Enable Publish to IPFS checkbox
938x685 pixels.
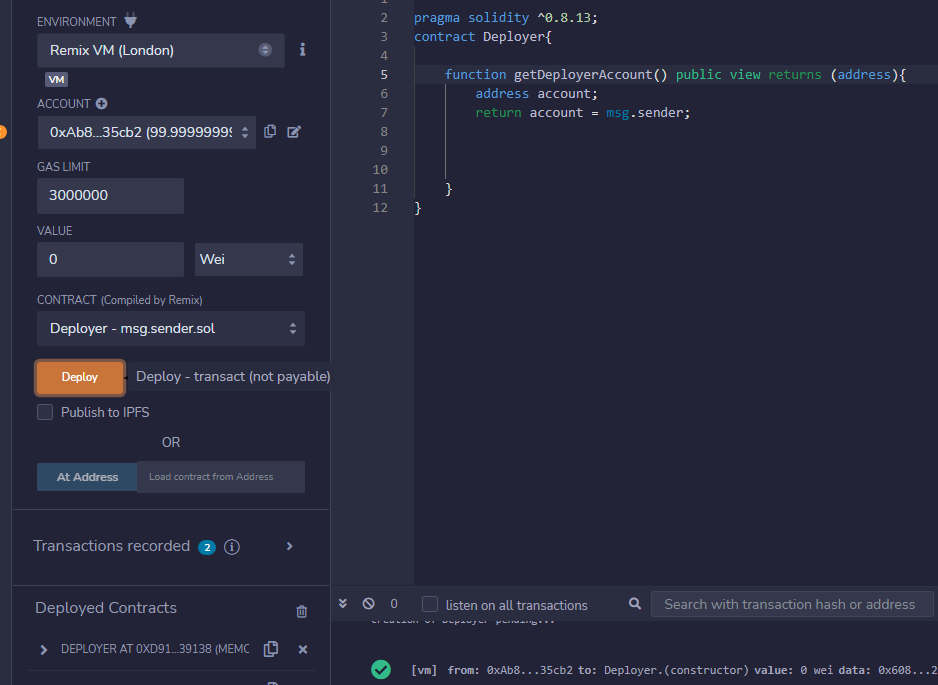[x=45, y=412]
